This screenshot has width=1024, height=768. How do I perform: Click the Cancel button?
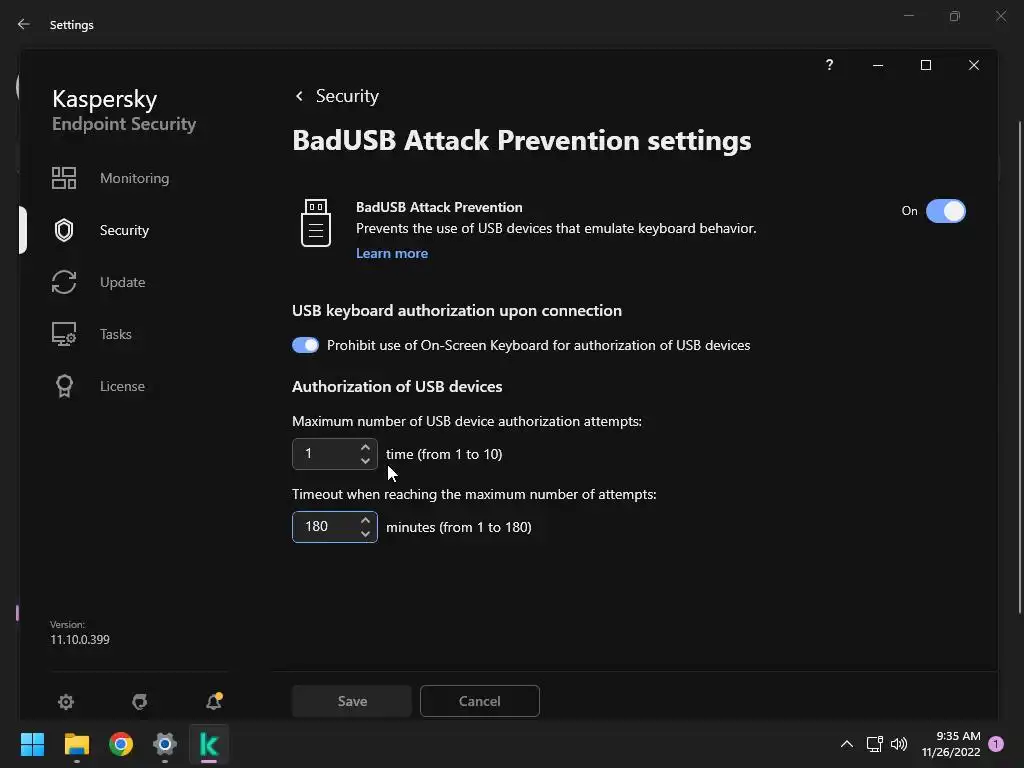point(479,701)
